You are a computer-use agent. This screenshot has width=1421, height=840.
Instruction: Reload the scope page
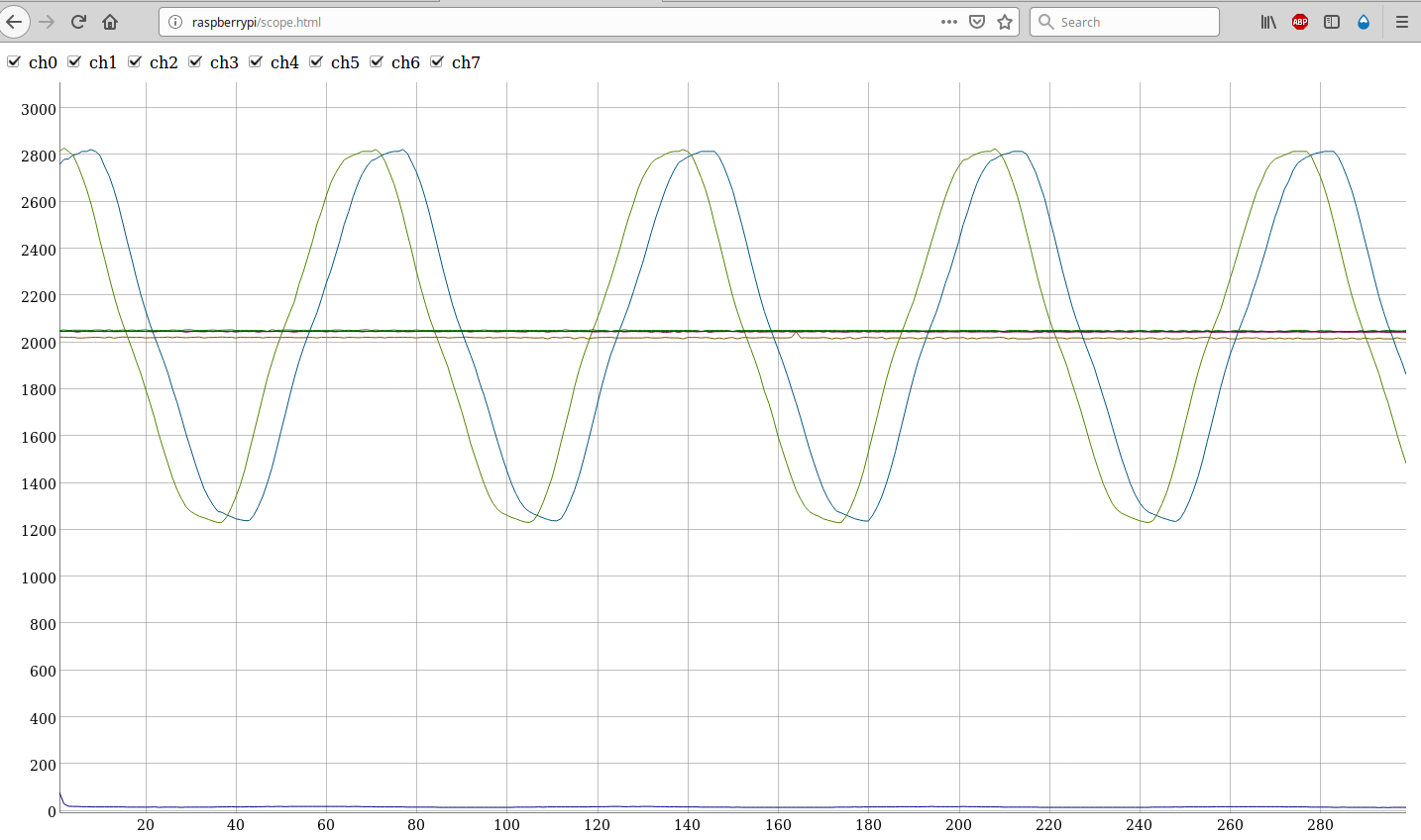78,22
